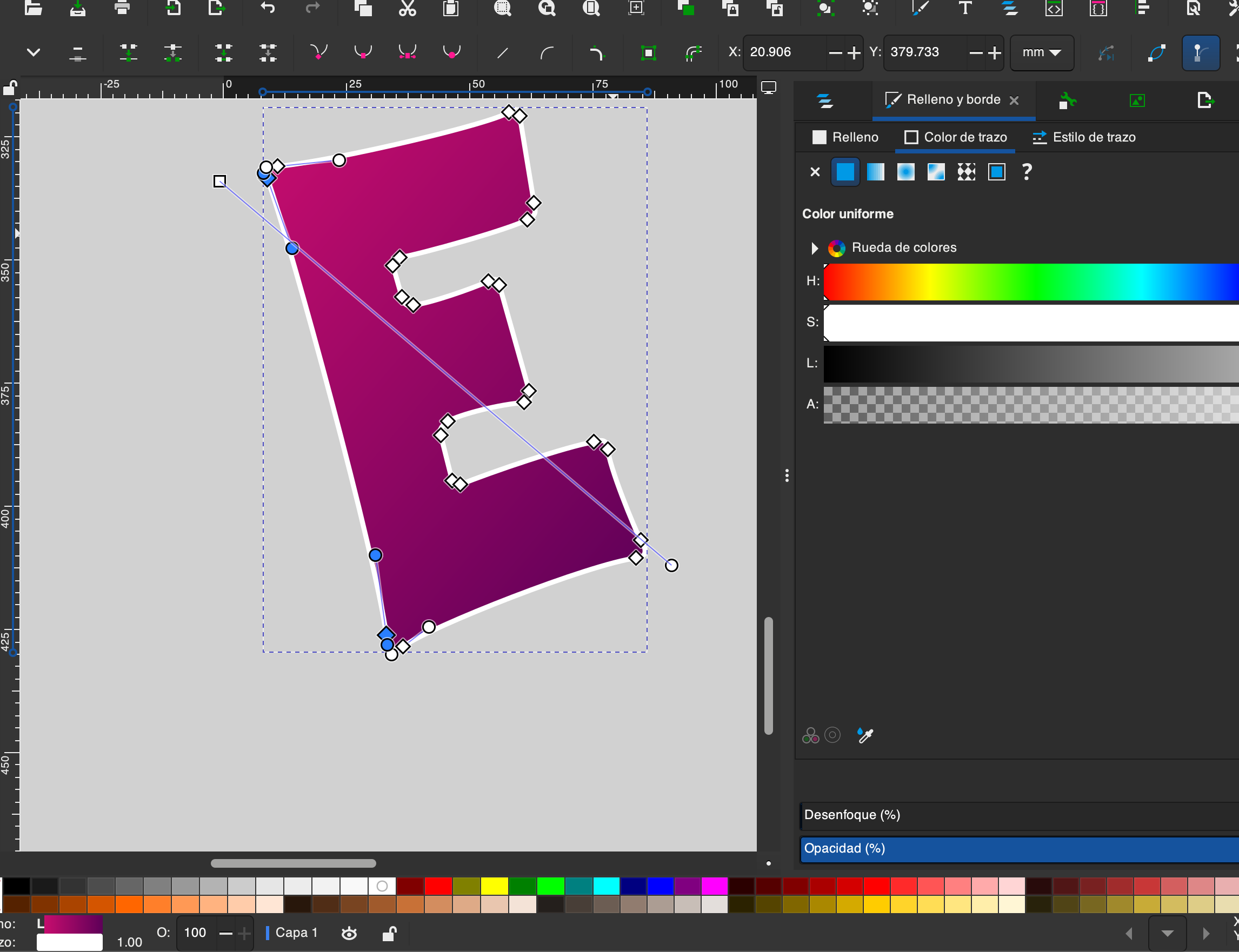Click the Desenfoque (%) slider

coord(1019,815)
